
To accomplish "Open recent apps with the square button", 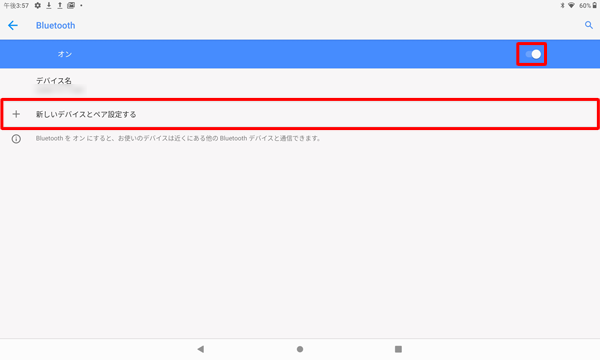I will 398,349.
